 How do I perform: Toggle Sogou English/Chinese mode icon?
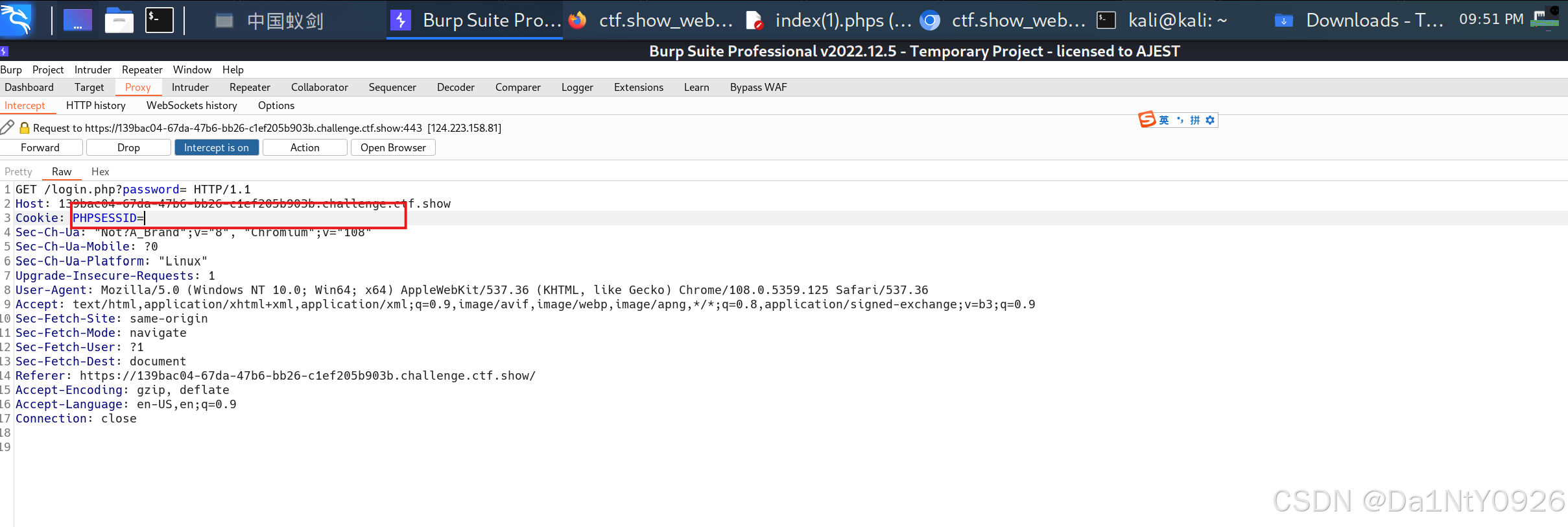(1164, 120)
